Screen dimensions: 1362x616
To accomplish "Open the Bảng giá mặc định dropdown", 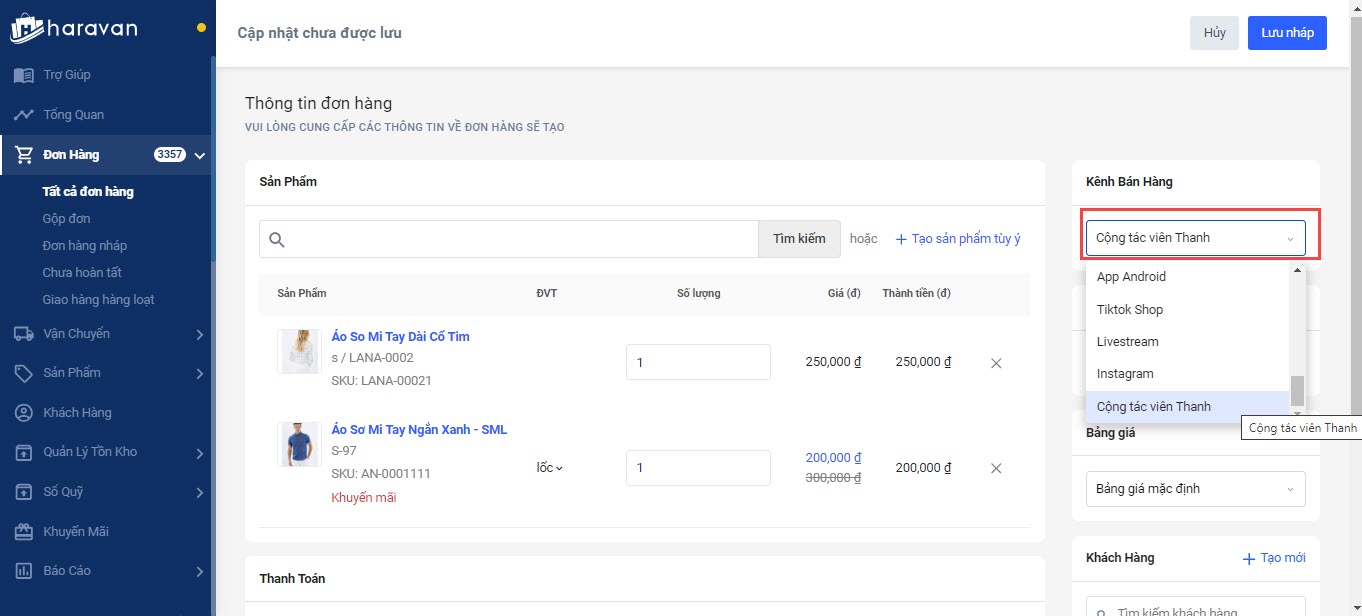I will tap(1195, 489).
